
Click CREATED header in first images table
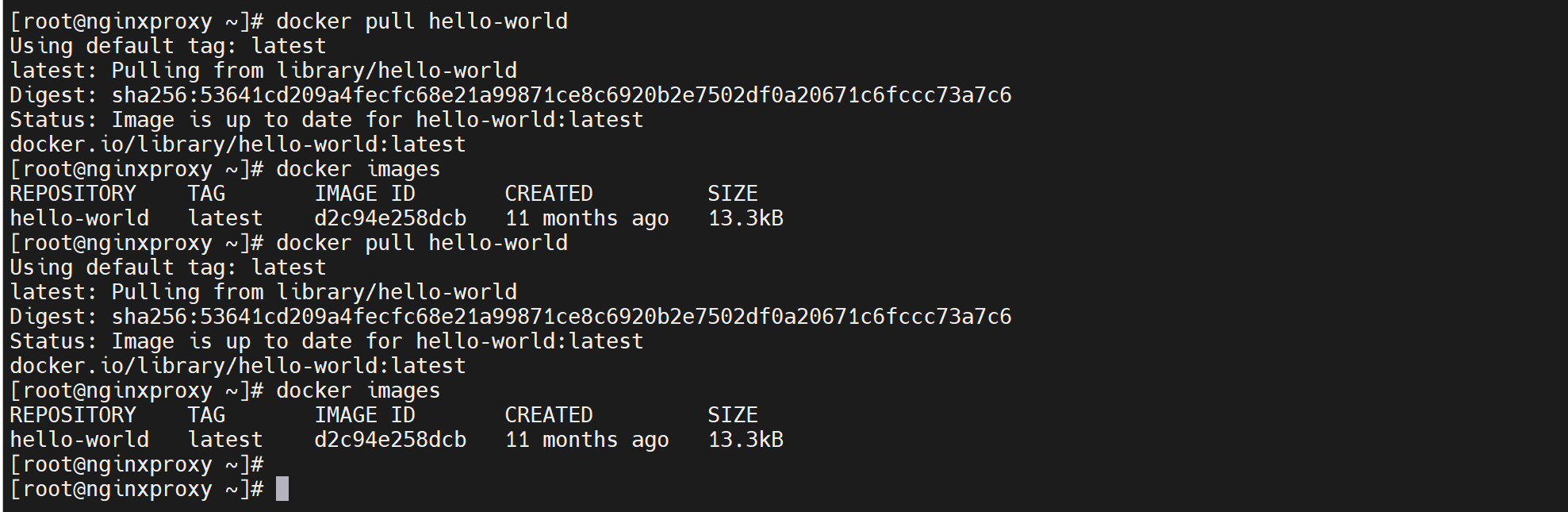pyautogui.click(x=549, y=194)
